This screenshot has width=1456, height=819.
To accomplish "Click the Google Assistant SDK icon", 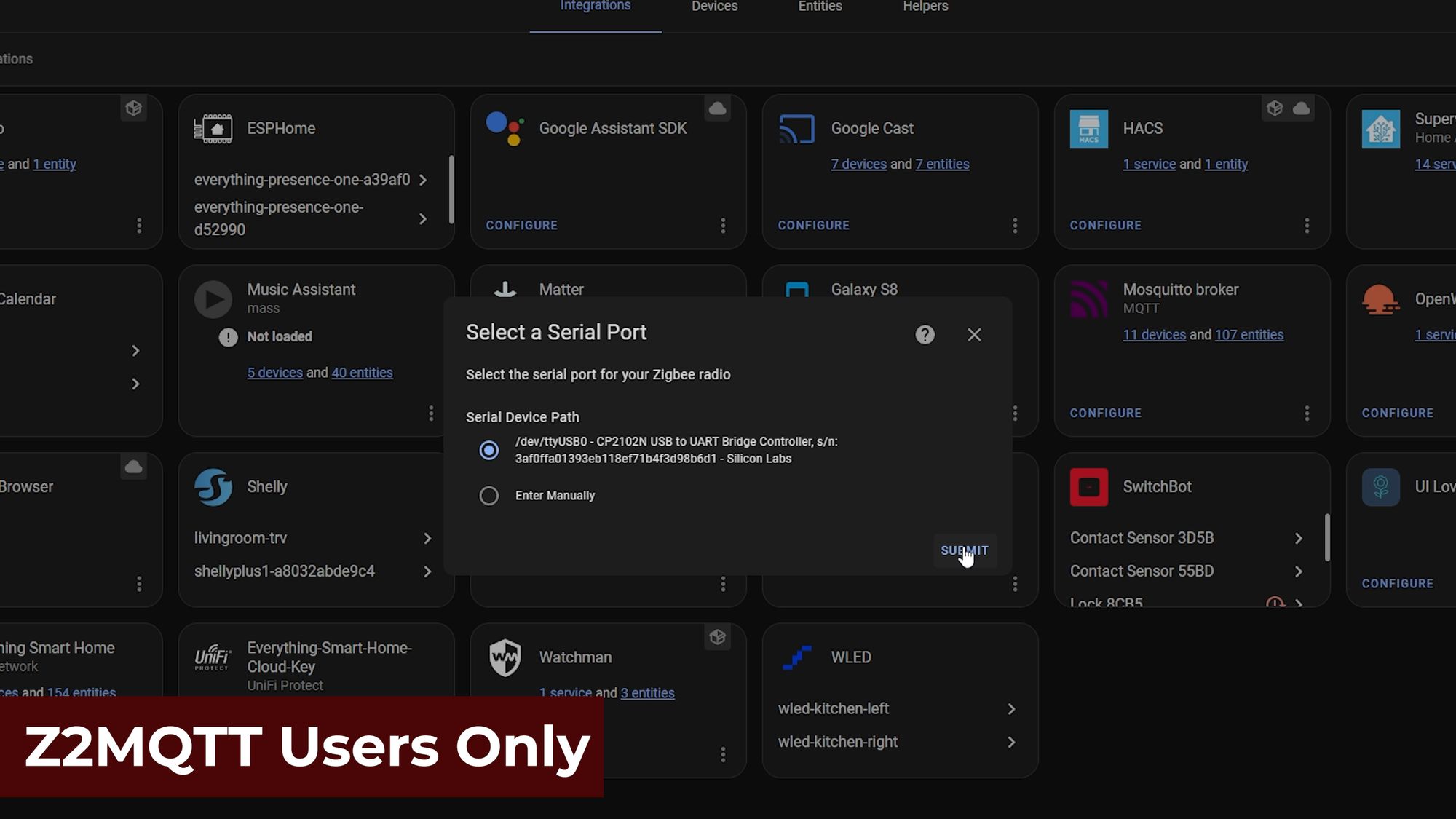I will coord(505,128).
